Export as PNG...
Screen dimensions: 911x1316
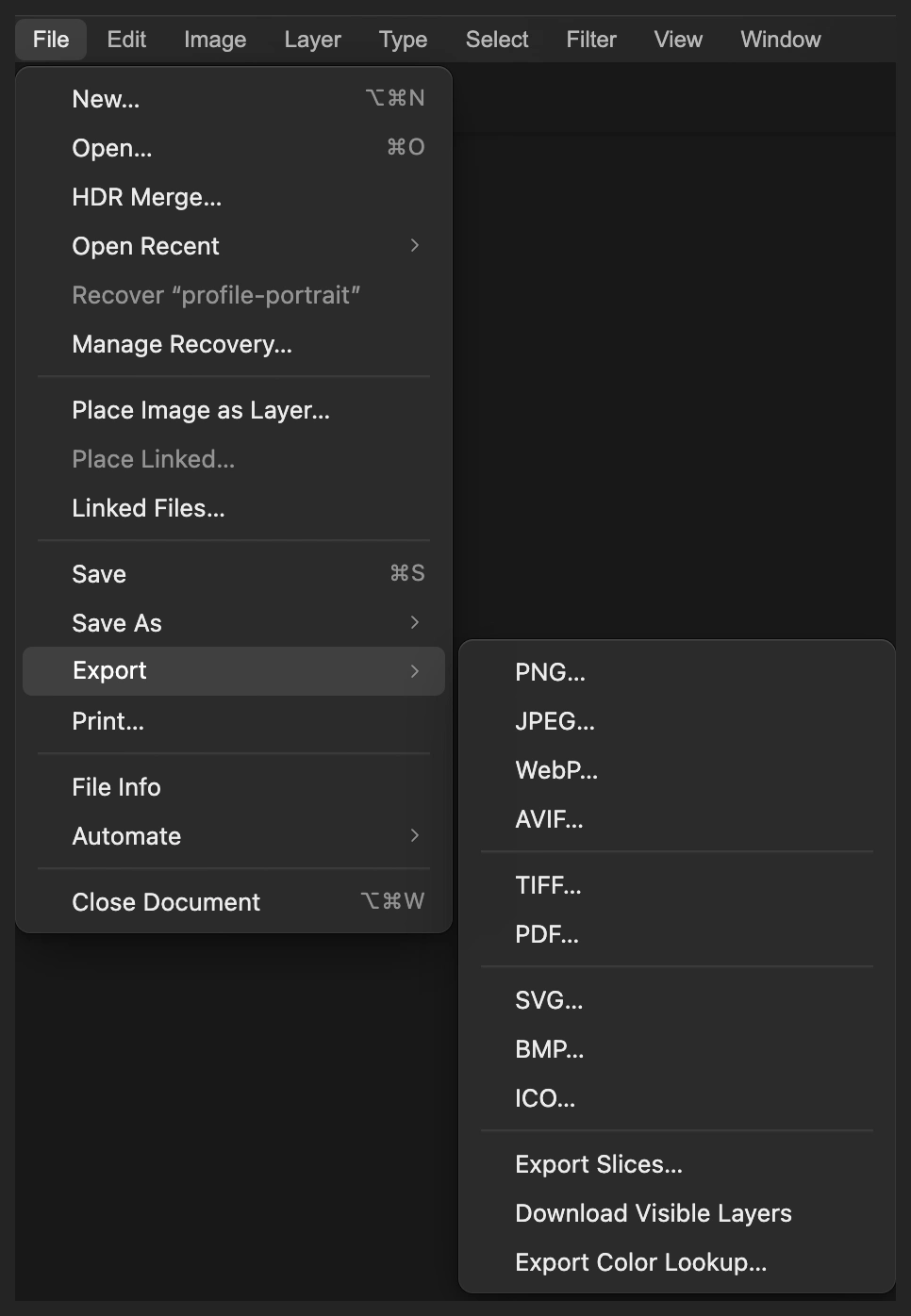coord(677,672)
